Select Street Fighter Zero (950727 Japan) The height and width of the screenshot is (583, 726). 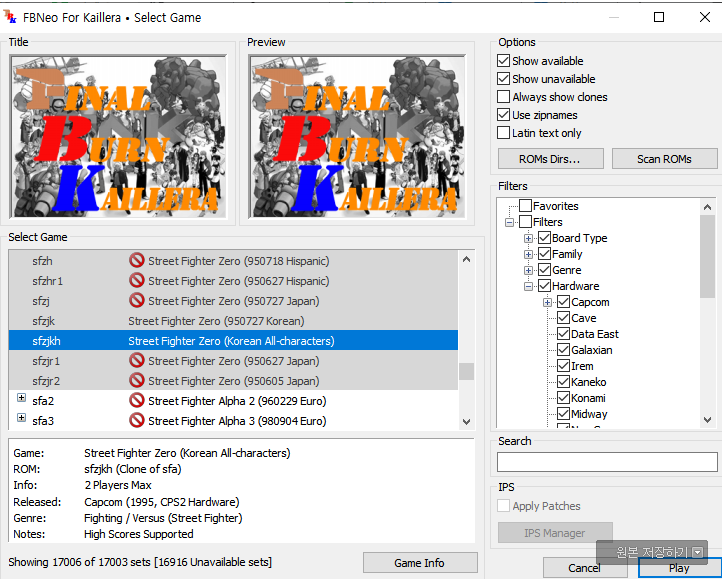233,301
